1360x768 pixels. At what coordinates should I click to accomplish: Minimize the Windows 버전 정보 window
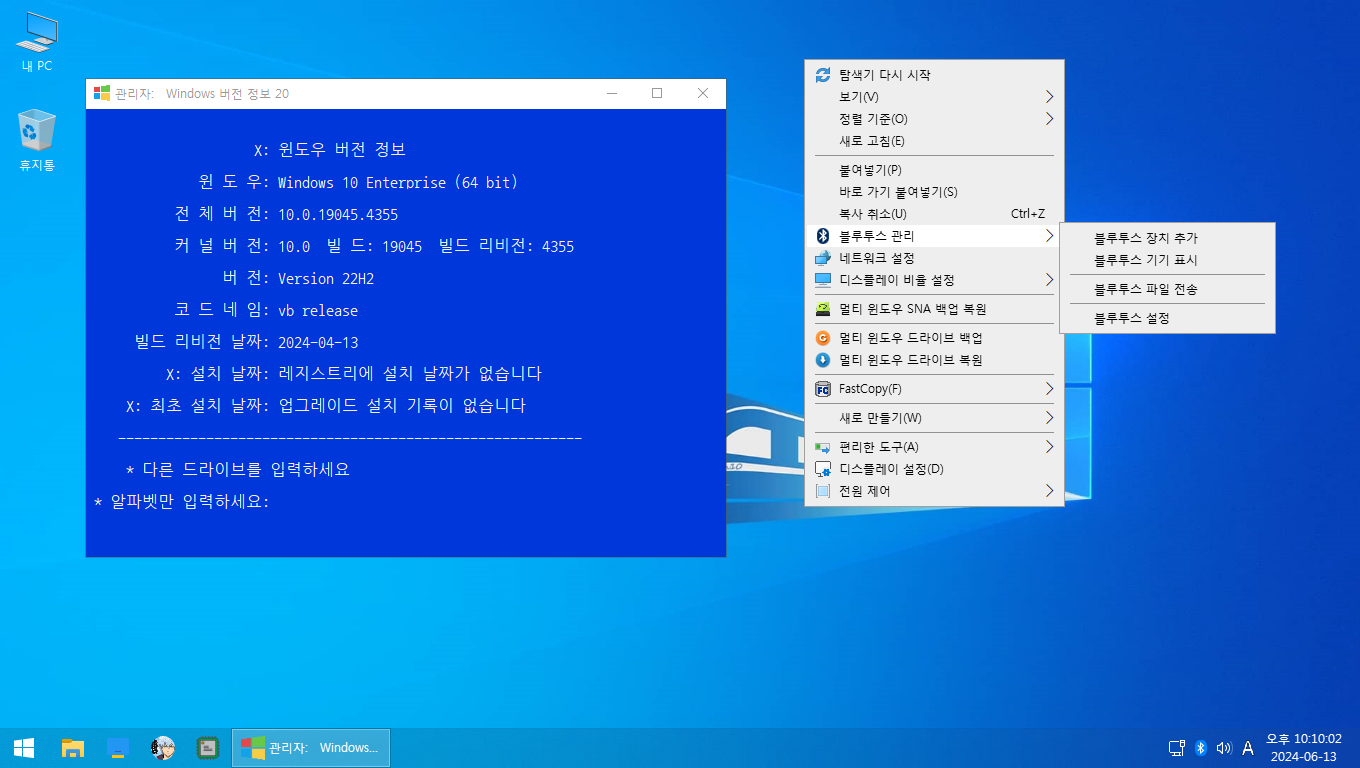click(611, 93)
